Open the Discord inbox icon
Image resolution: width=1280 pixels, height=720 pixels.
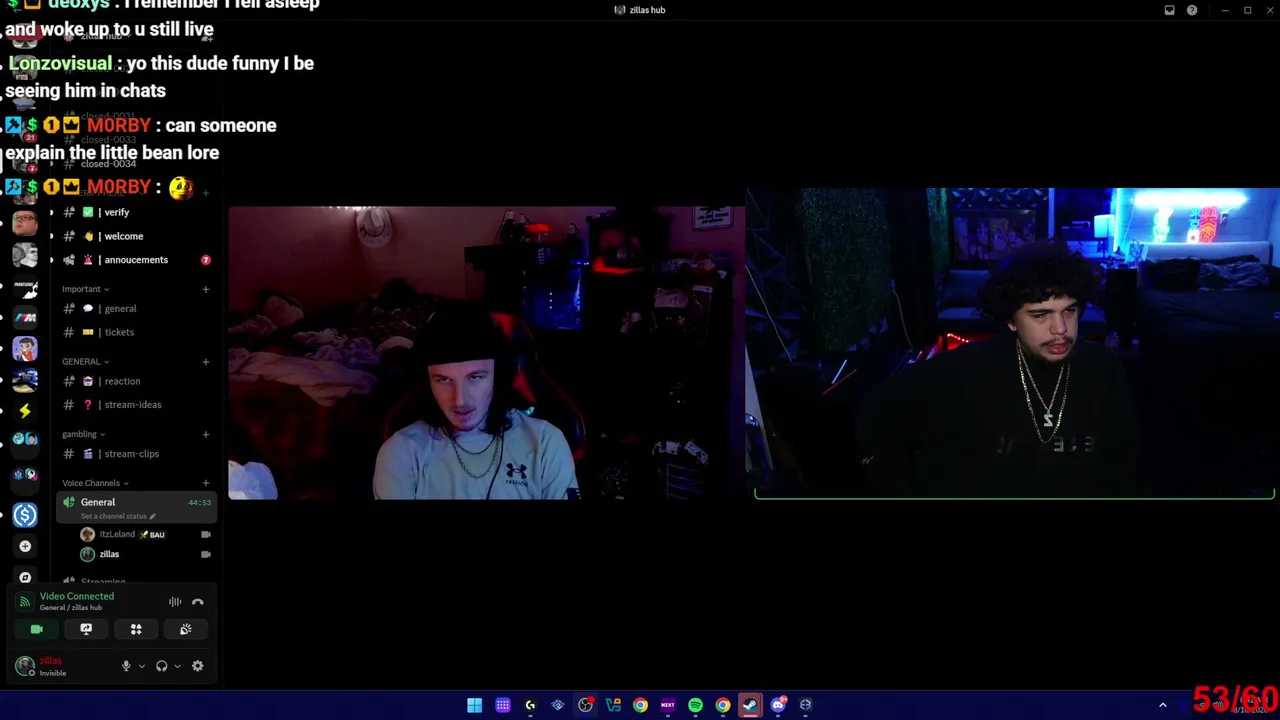coord(1169,10)
